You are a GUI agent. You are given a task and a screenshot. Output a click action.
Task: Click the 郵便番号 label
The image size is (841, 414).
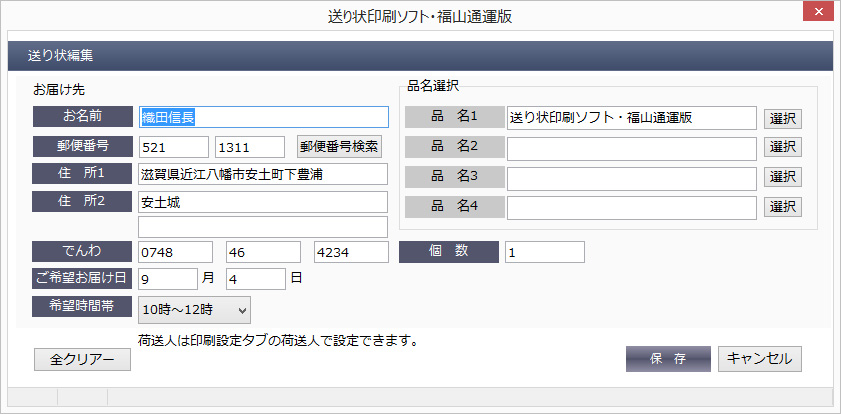pos(82,146)
